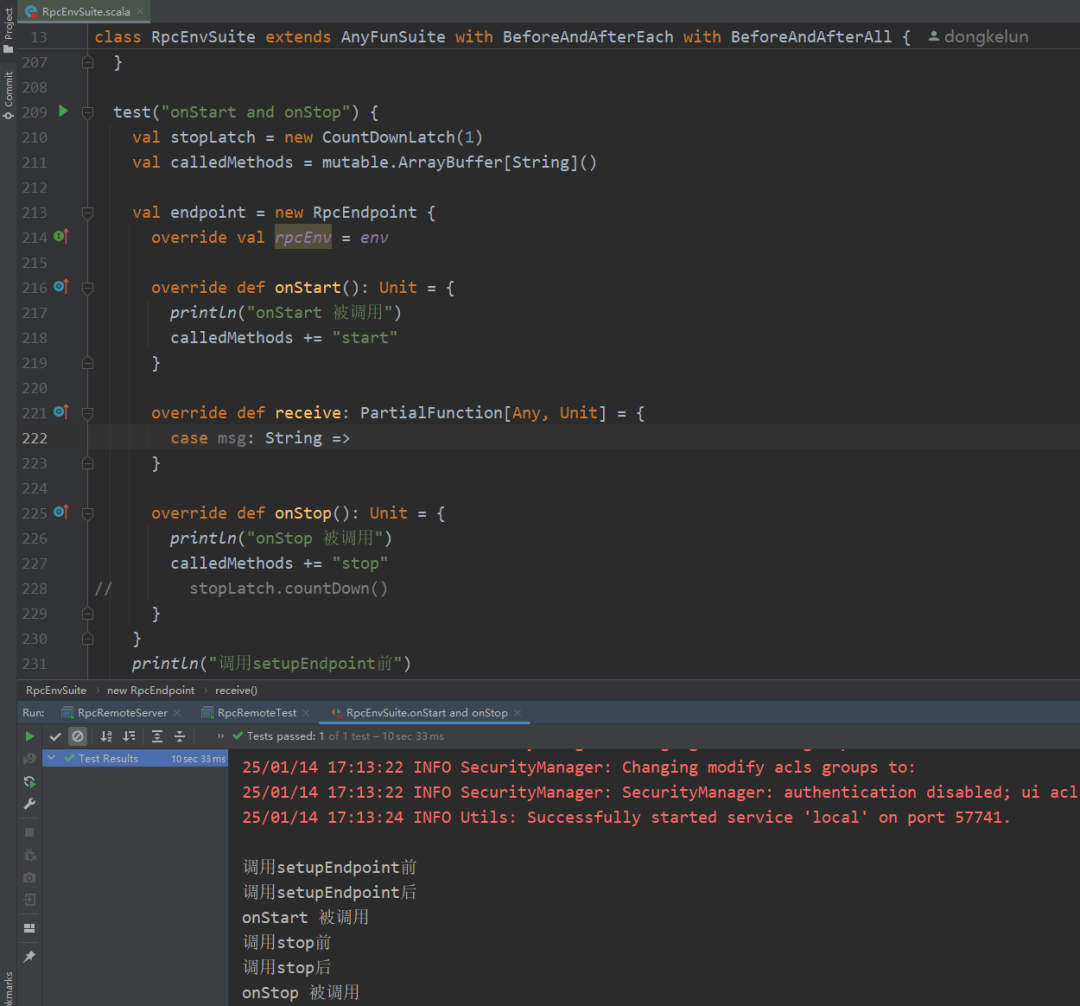Viewport: 1080px width, 1006px height.
Task: Toggle Show Ignored tests button
Action: click(78, 736)
